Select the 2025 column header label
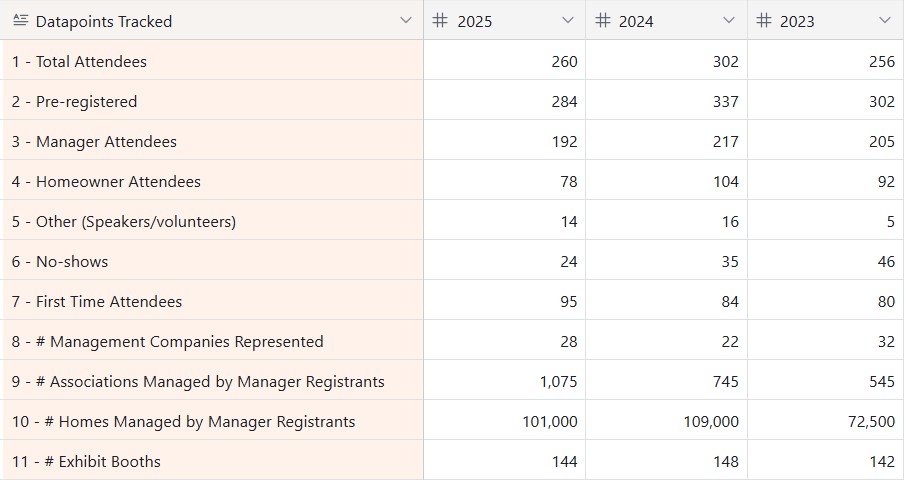 (x=474, y=22)
